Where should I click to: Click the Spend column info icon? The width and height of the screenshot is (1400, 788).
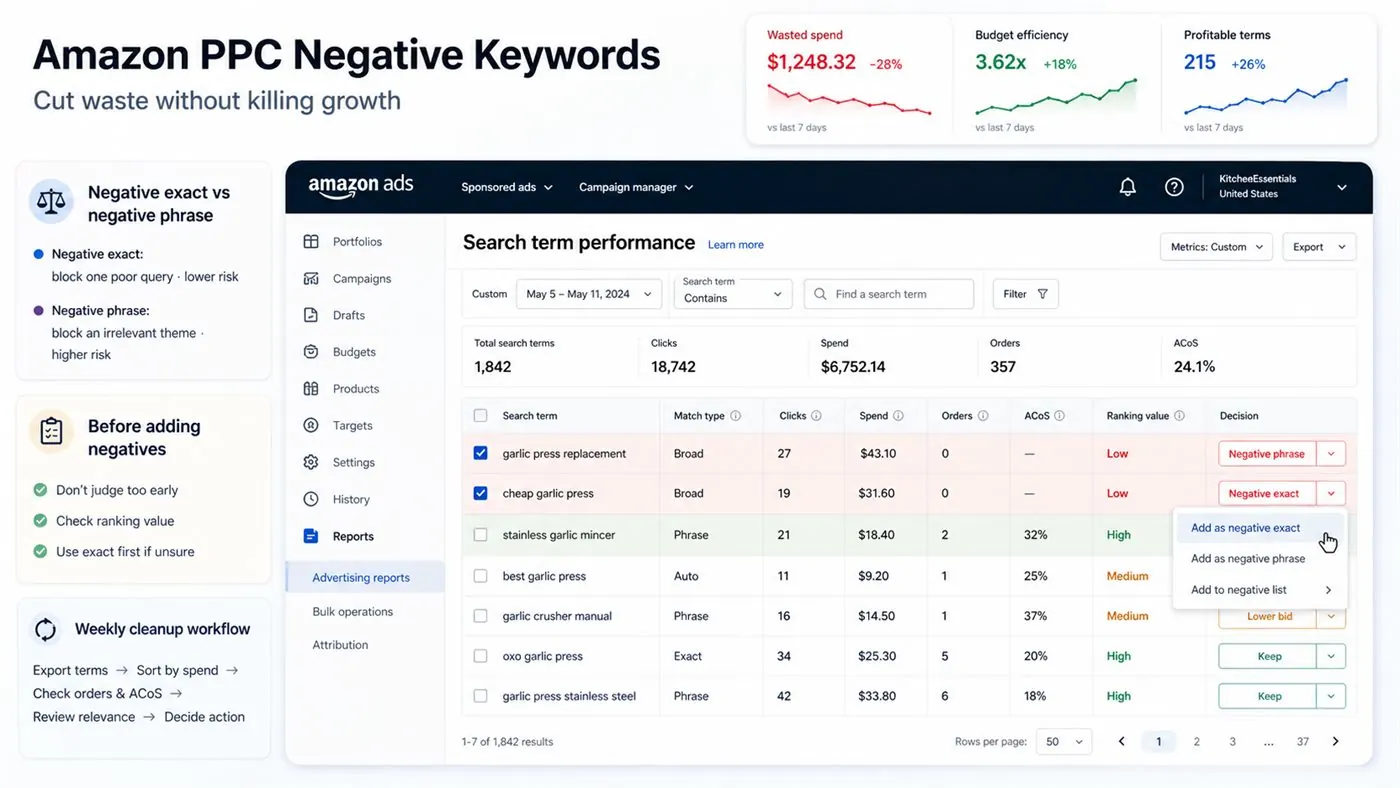click(898, 416)
